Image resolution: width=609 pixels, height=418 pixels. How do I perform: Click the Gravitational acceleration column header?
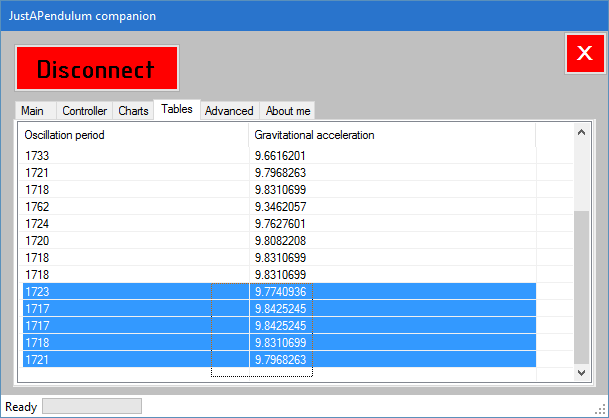click(x=392, y=135)
